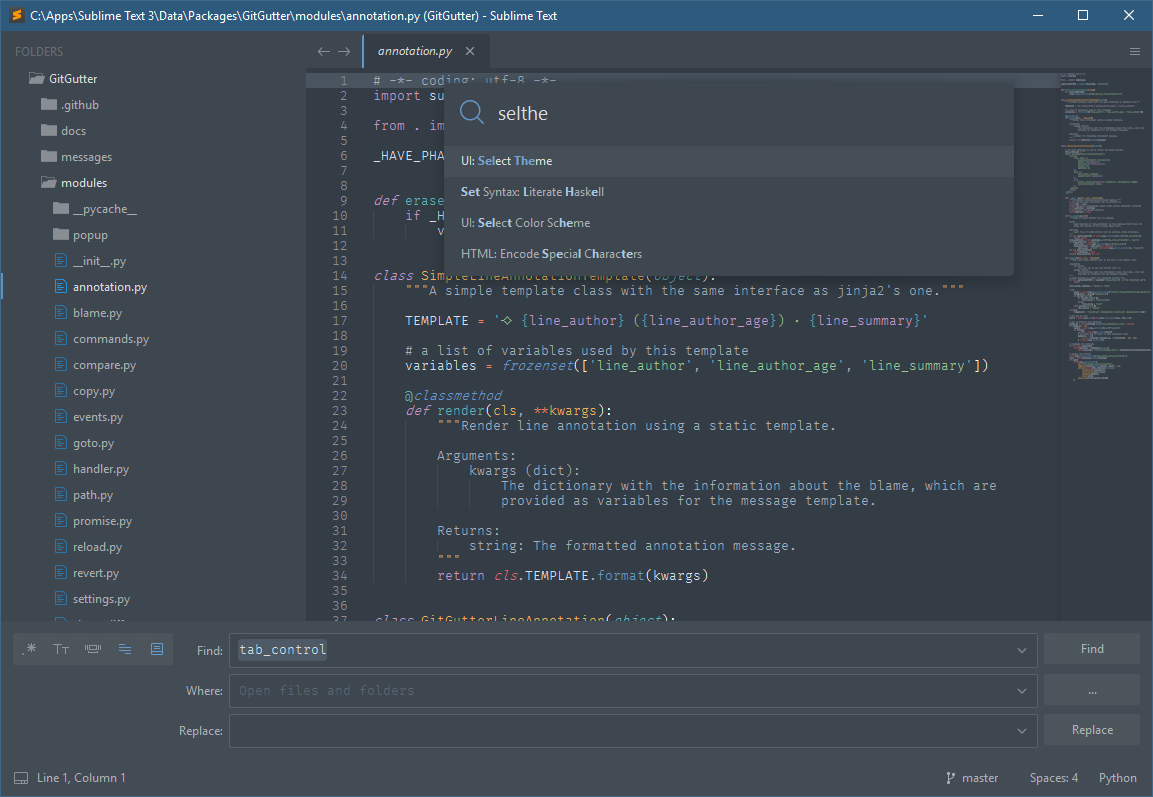Select Set Syntax: Literate Haskell entry
The height and width of the screenshot is (797, 1153).
[x=729, y=192]
